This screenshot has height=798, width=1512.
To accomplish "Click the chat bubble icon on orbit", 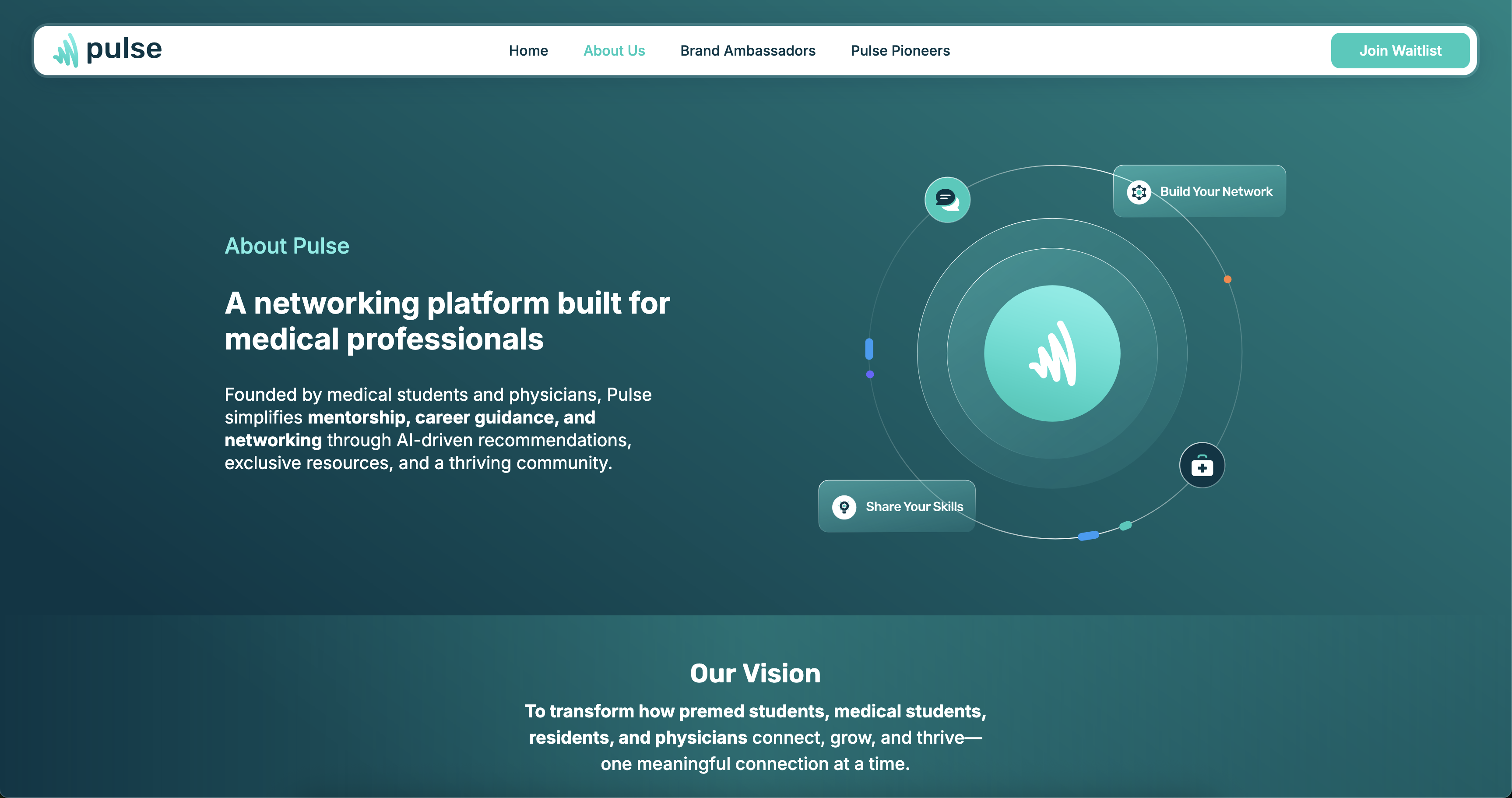I will [x=947, y=200].
